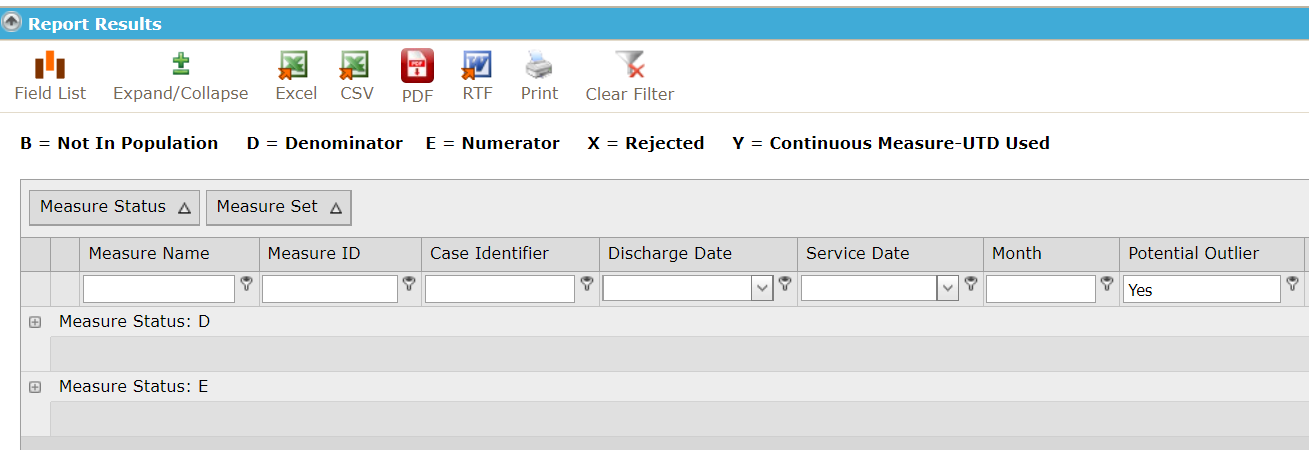The width and height of the screenshot is (1309, 450).
Task: Collapse the Report Results panel header
Action: (x=13, y=23)
